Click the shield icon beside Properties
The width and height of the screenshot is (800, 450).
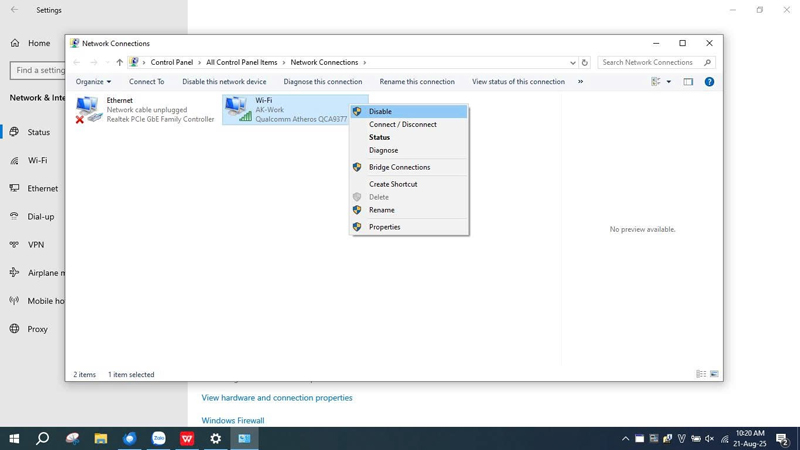click(357, 227)
